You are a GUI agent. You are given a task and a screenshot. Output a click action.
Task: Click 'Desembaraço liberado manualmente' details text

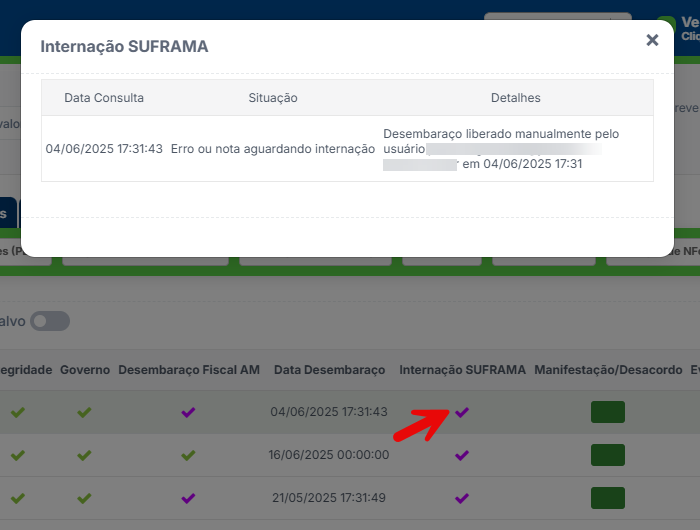pyautogui.click(x=501, y=149)
